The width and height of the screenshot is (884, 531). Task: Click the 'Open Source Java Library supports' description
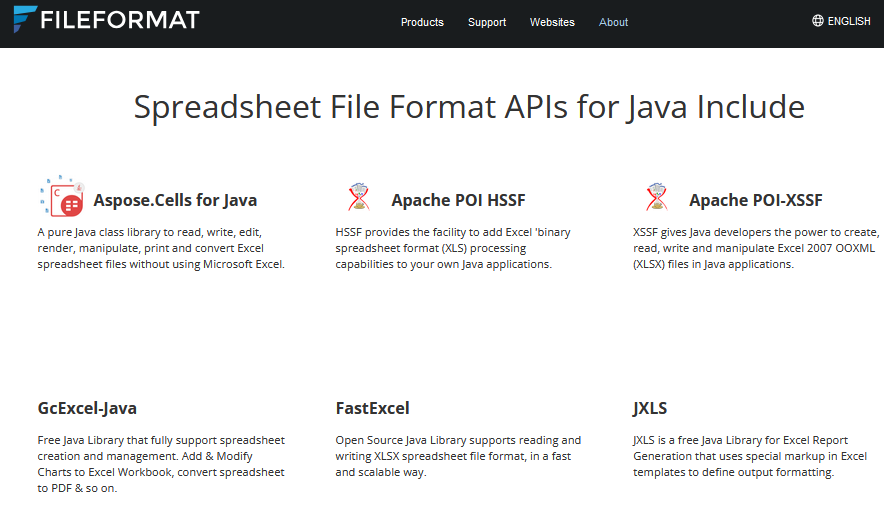click(458, 456)
